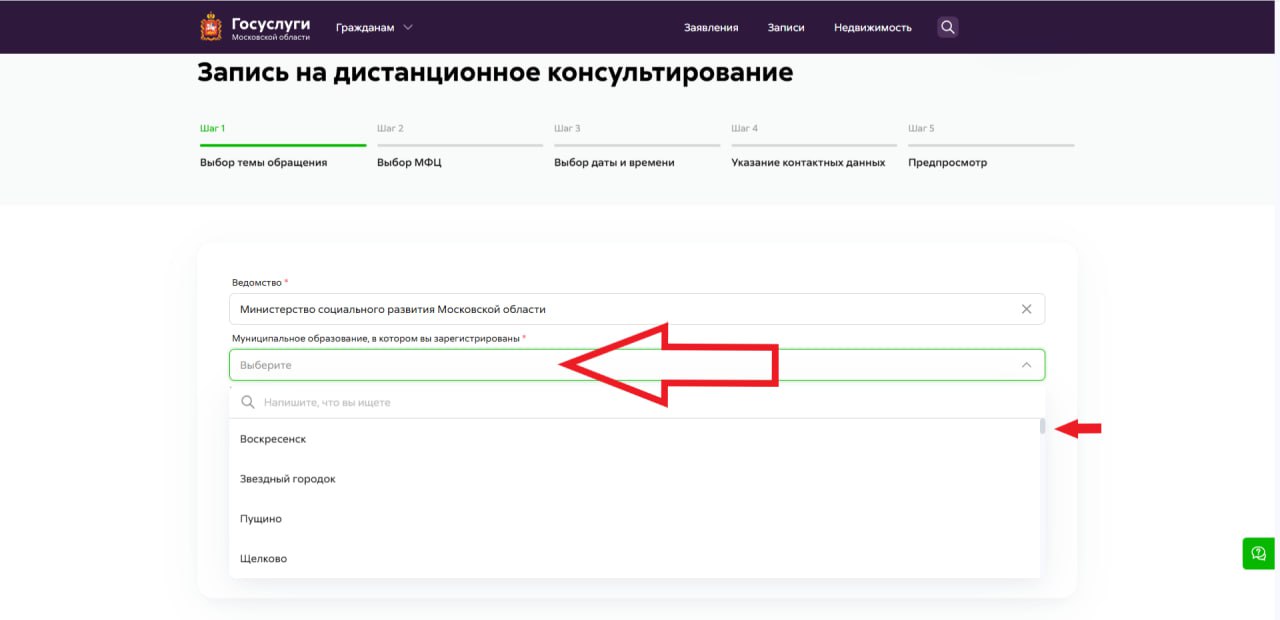The width and height of the screenshot is (1280, 620).
Task: Open the green chat support widget
Action: pos(1258,553)
